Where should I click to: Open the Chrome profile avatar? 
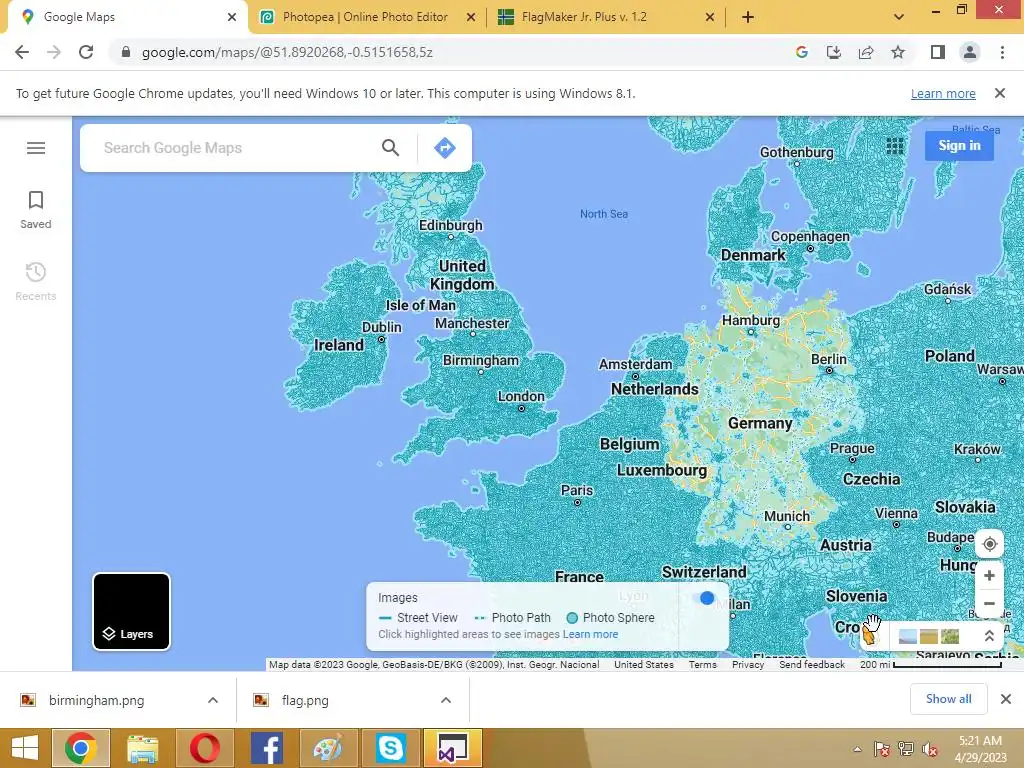(970, 52)
